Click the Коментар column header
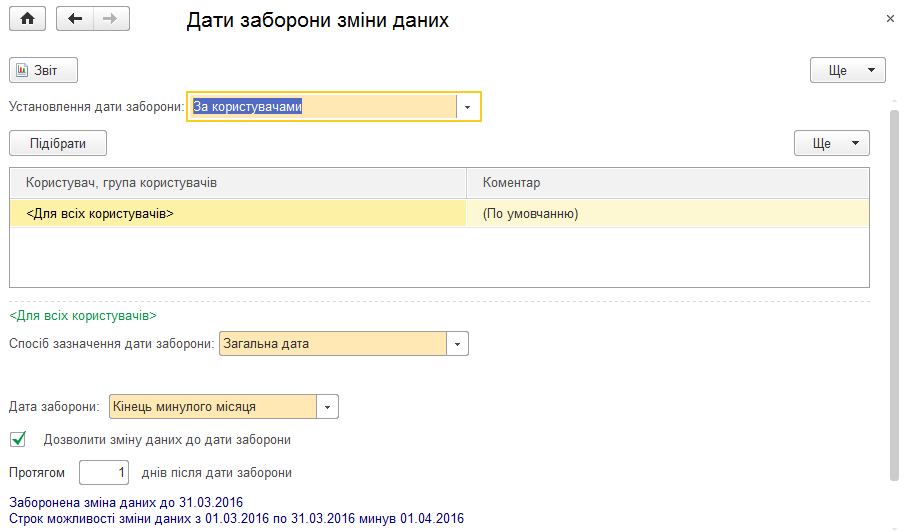Image resolution: width=908 pixels, height=532 pixels. point(668,183)
